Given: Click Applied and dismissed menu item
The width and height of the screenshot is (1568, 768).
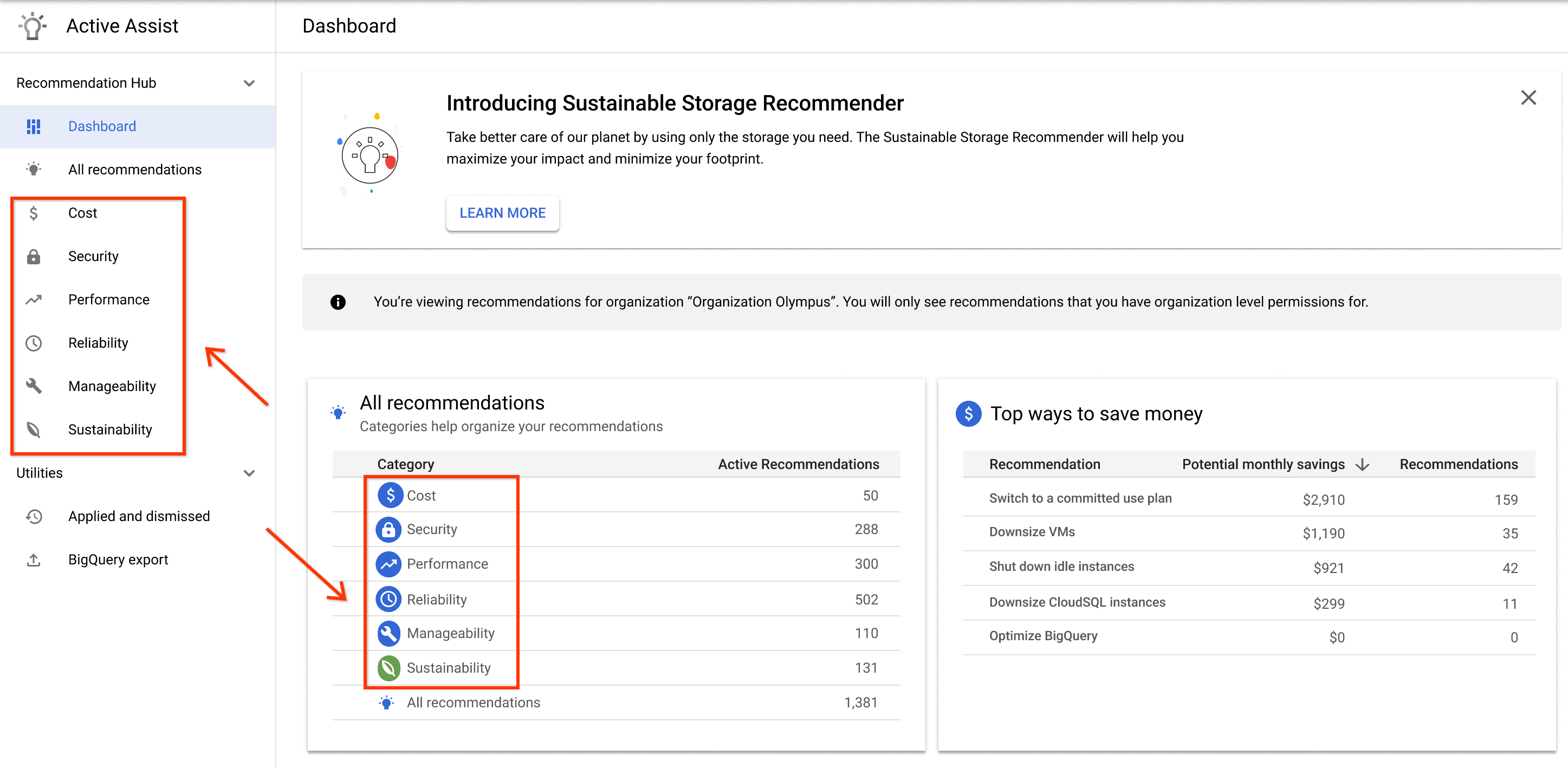Looking at the screenshot, I should (x=138, y=516).
